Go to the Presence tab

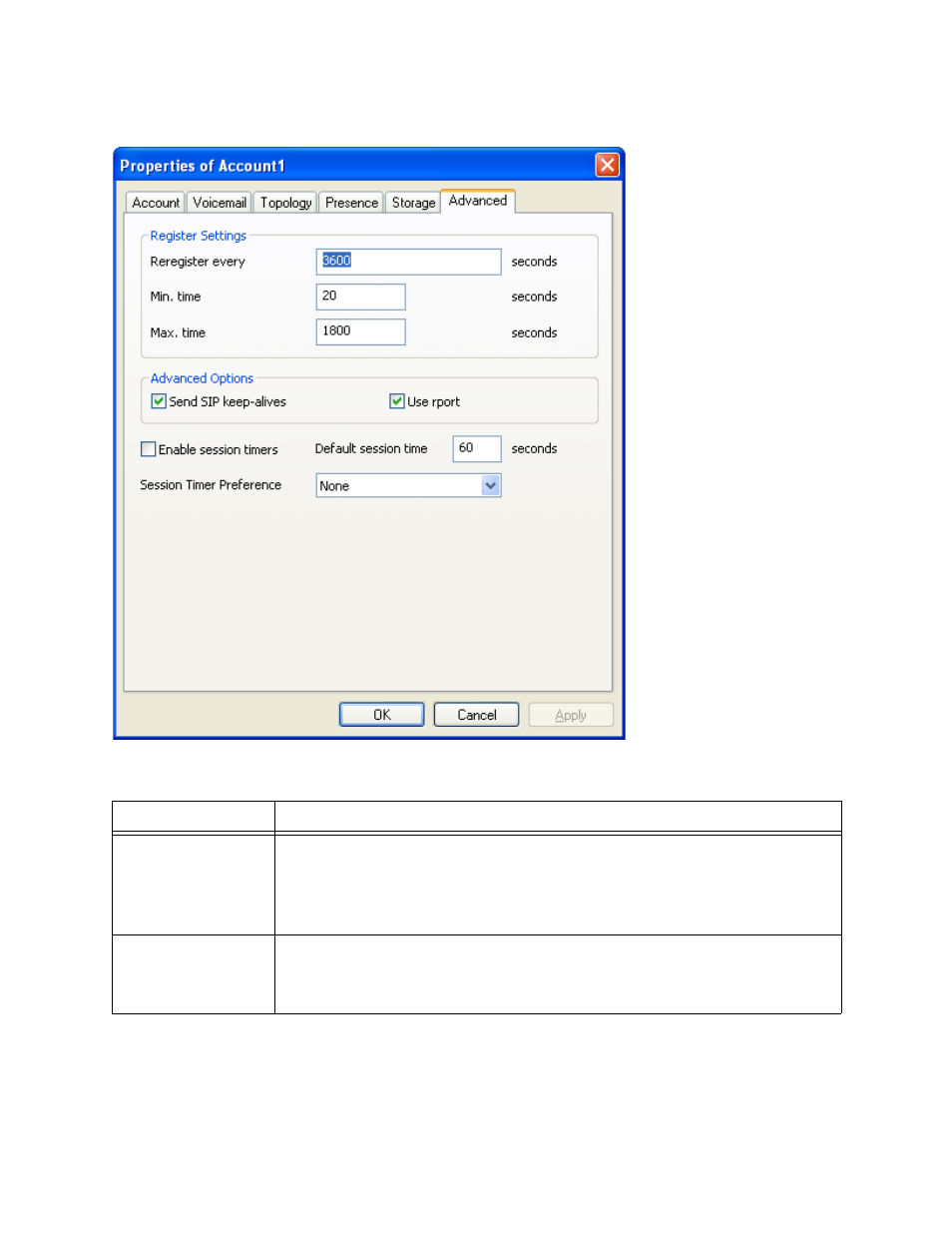351,203
